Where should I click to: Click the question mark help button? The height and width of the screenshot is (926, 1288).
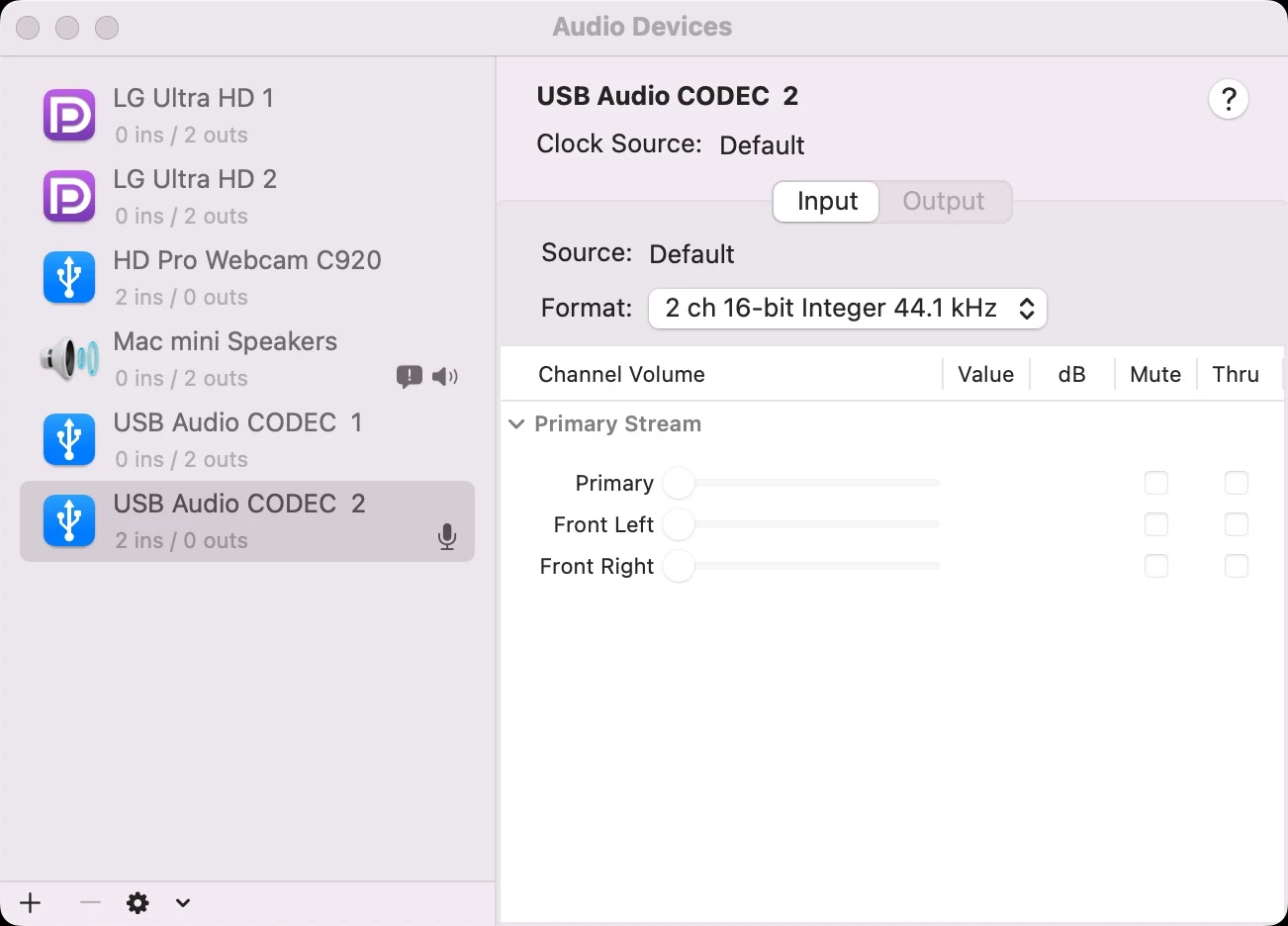click(1228, 99)
